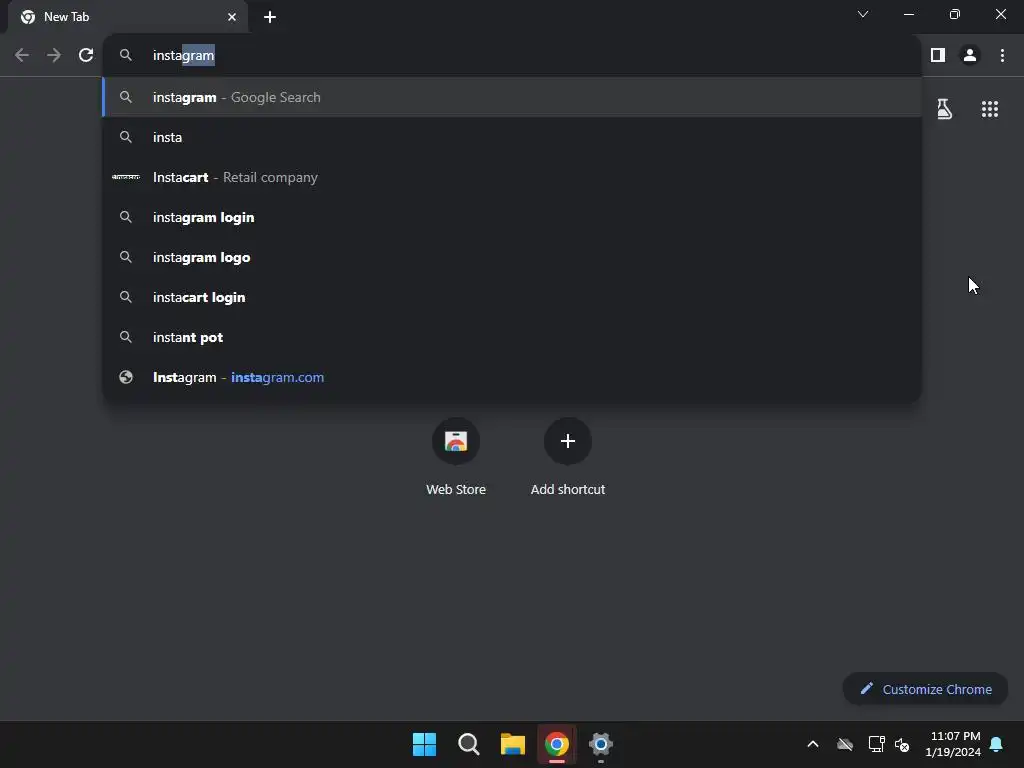The width and height of the screenshot is (1024, 768).
Task: Open a new tab with the plus button
Action: tap(270, 17)
